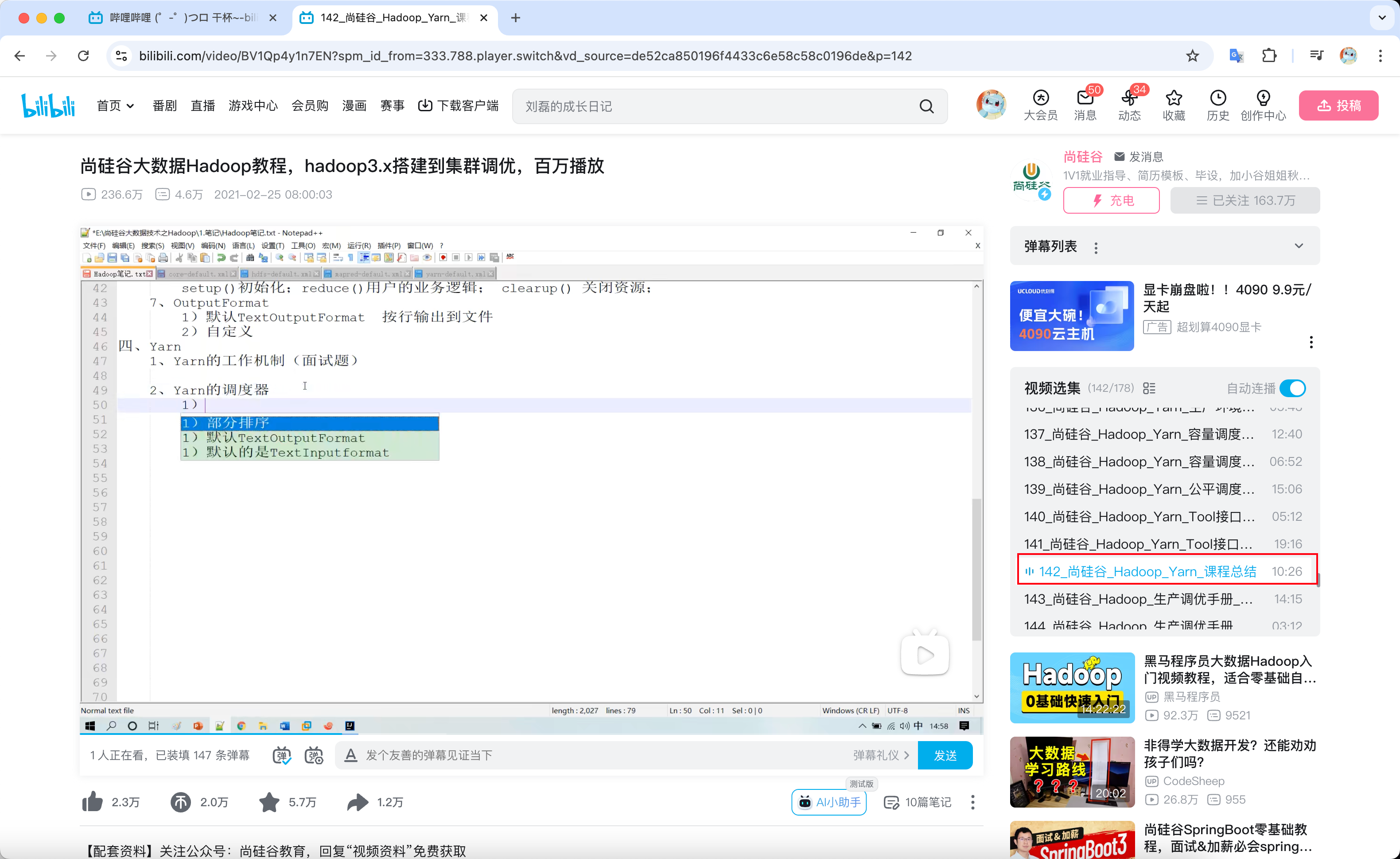Open 消息 messages with 50 badge

coord(1085,105)
